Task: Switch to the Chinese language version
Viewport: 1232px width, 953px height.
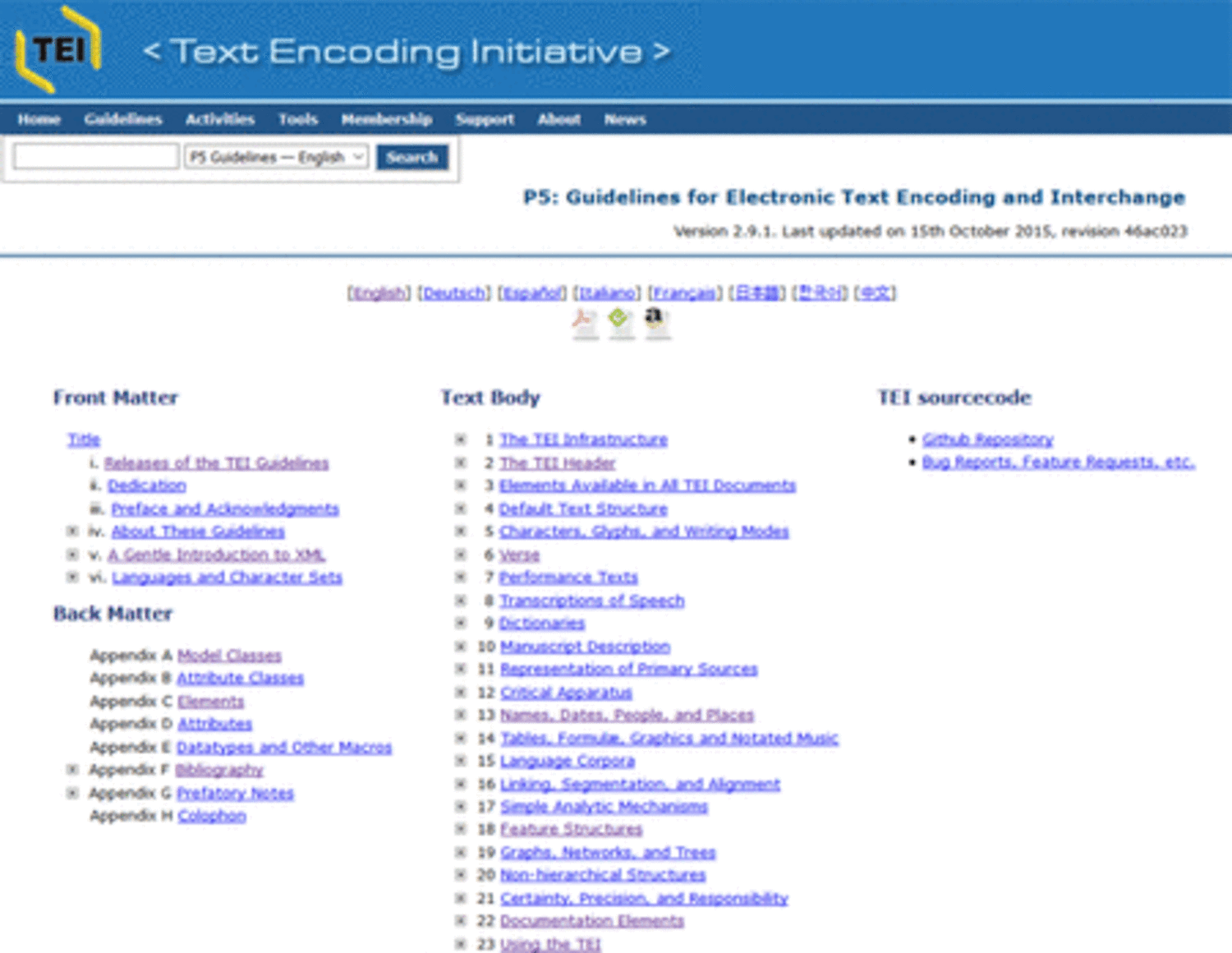Action: pyautogui.click(x=875, y=292)
